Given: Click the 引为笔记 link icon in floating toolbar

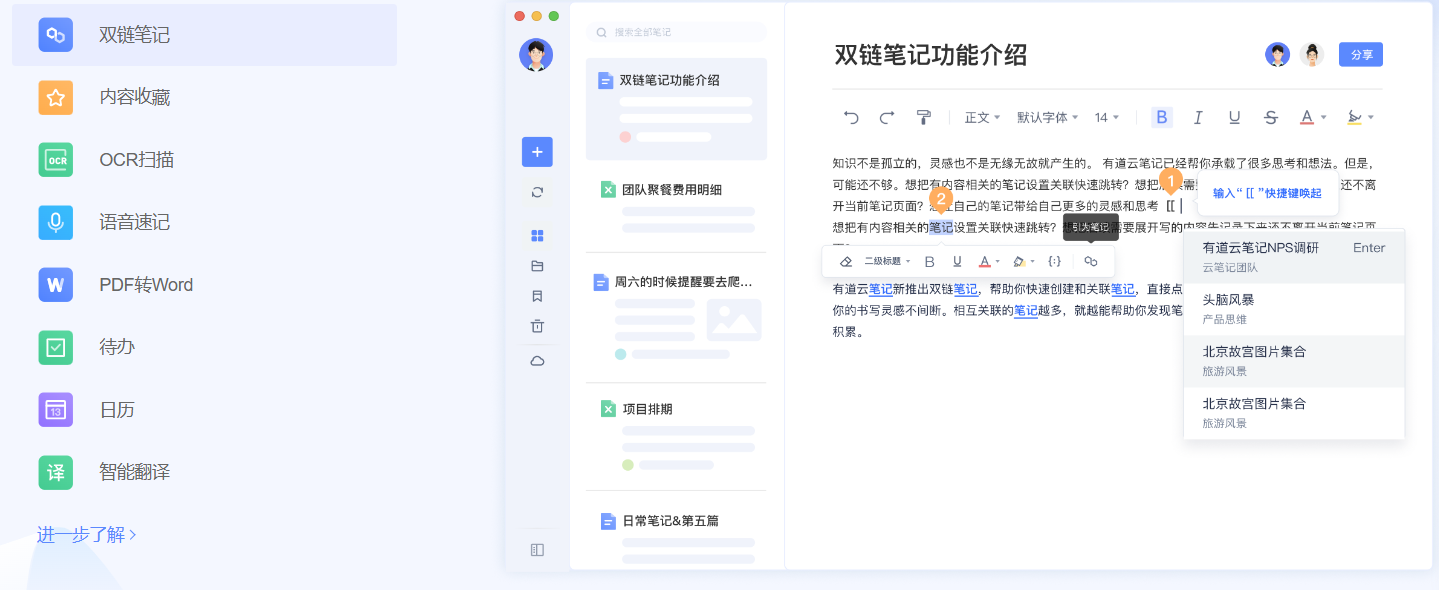Looking at the screenshot, I should point(1090,261).
